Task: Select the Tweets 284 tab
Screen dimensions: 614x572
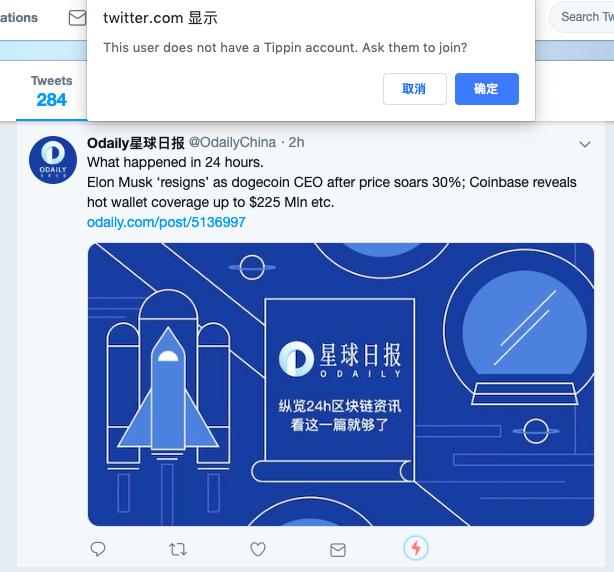Action: click(52, 91)
